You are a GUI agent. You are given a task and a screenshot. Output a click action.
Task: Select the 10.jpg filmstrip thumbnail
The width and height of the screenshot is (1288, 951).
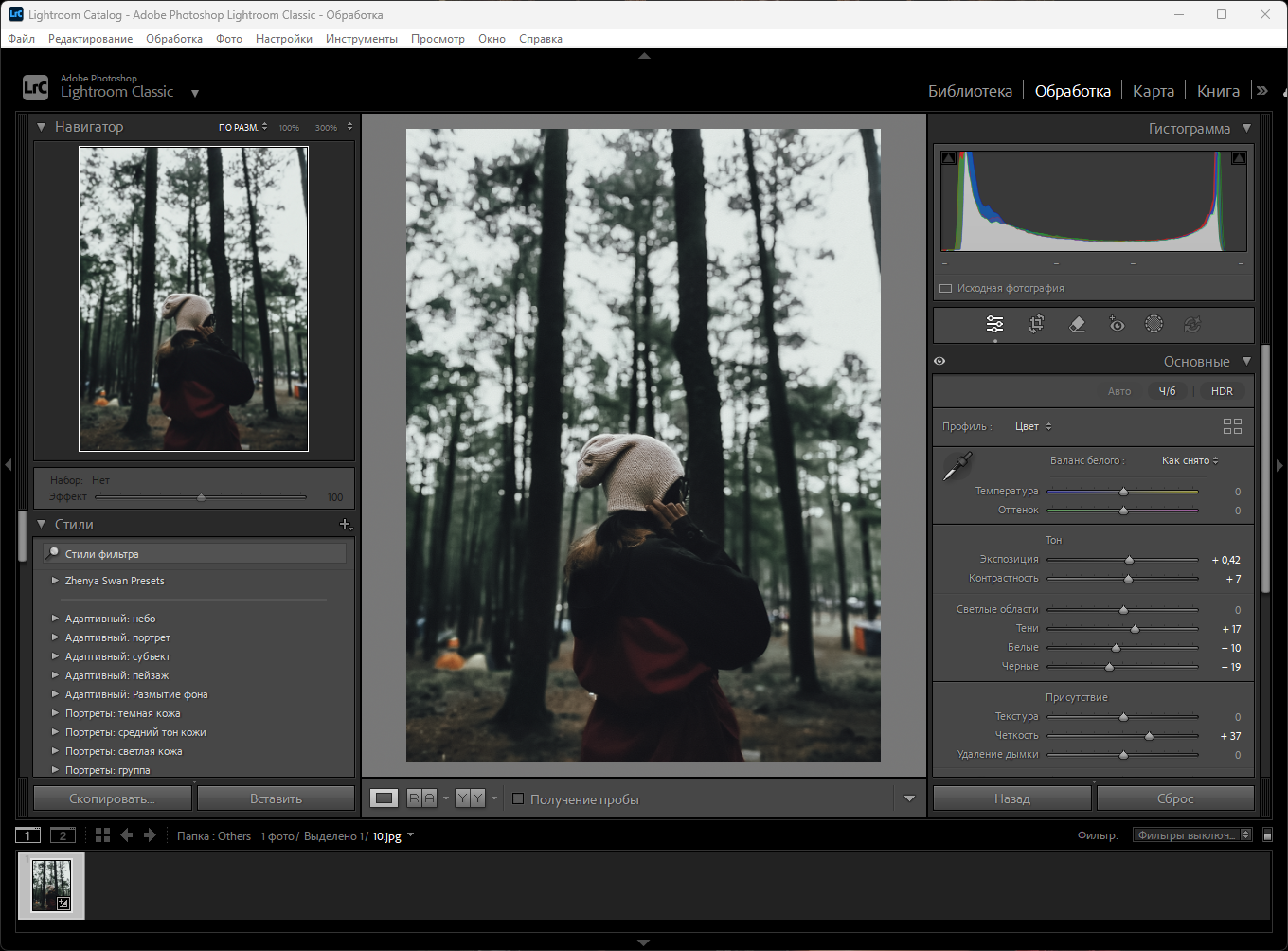(x=51, y=886)
